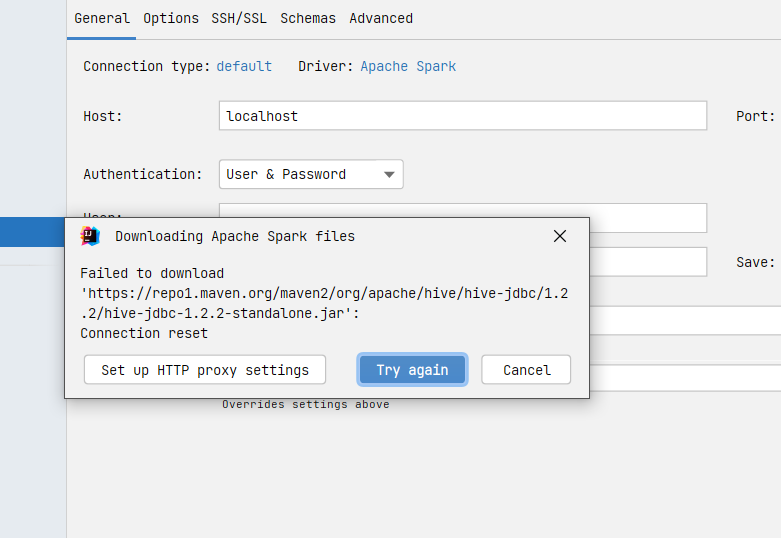Viewport: 781px width, 538px height.
Task: Click the Password field beside Save label
Action: click(x=648, y=262)
